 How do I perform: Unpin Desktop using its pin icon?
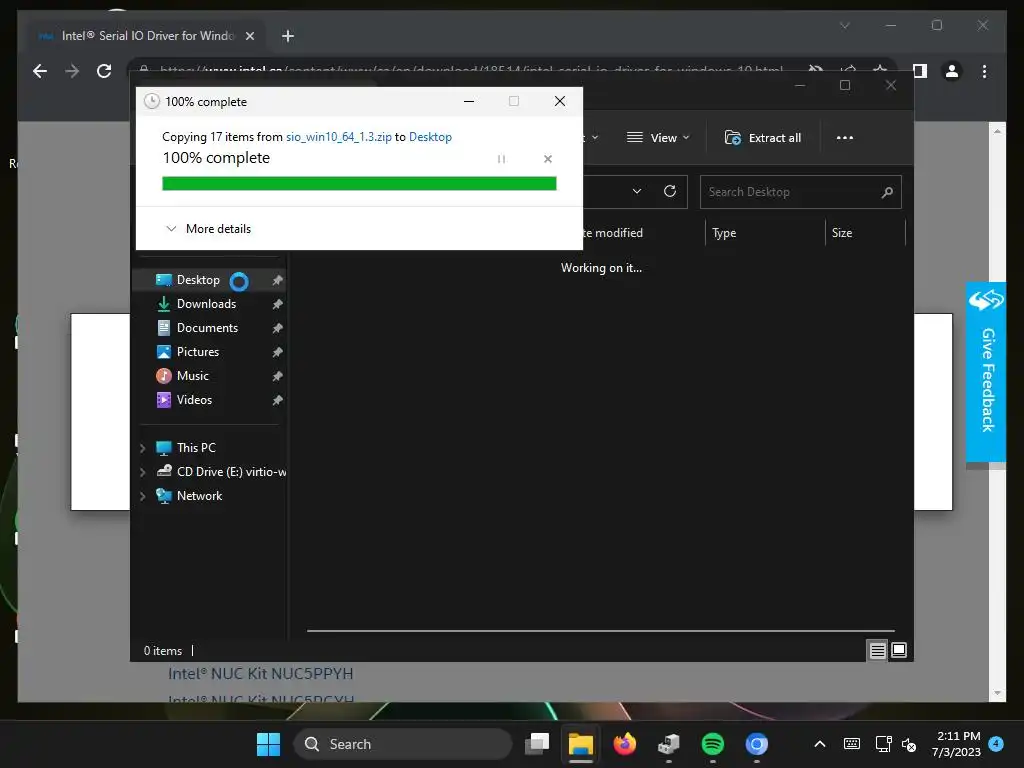click(278, 280)
